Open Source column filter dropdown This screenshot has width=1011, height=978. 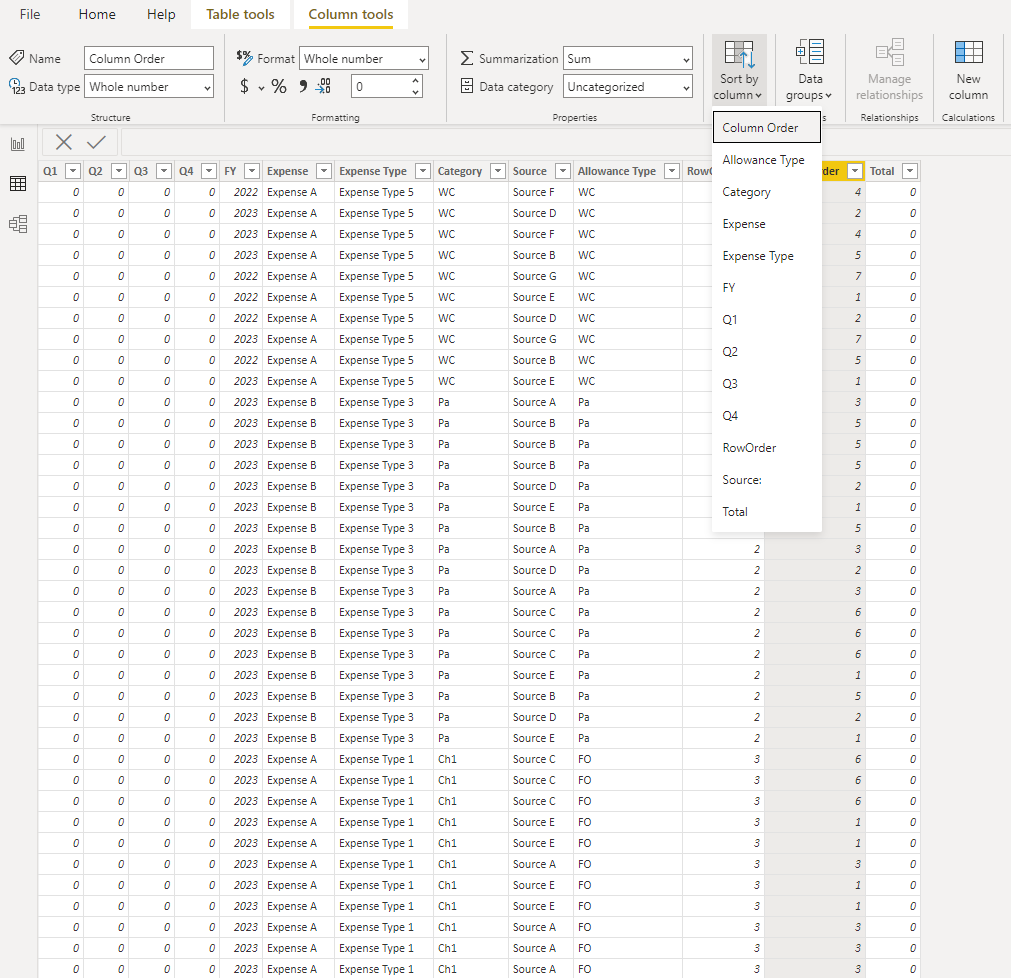[563, 171]
